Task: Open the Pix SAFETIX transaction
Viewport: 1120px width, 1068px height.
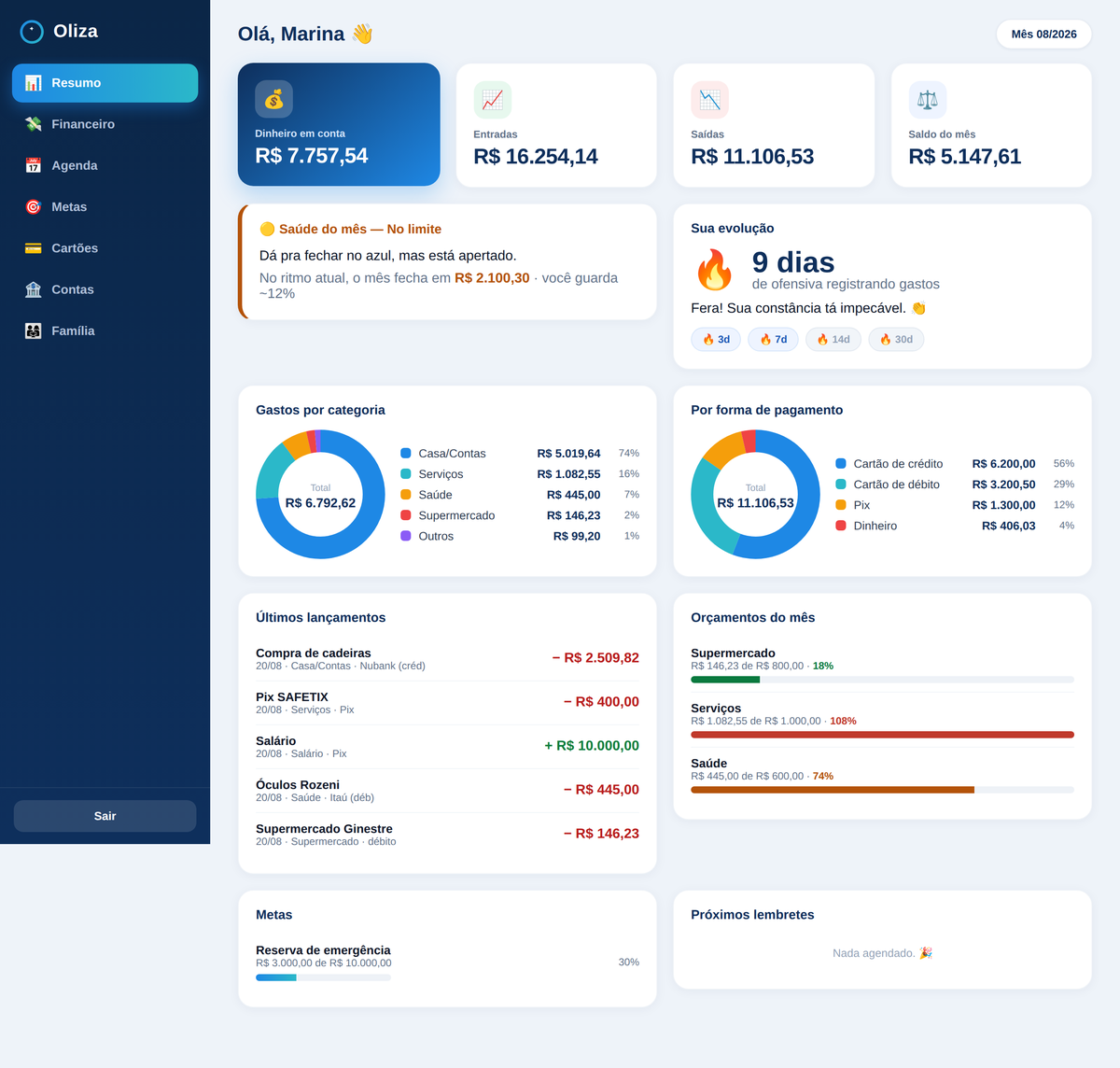Action: pos(447,703)
